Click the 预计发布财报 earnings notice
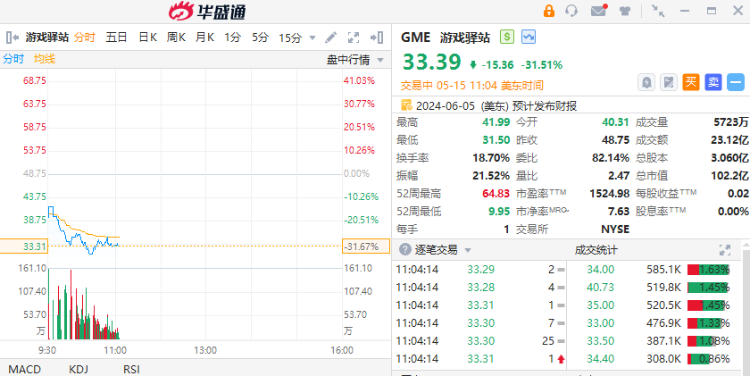750x376 pixels. (544, 106)
